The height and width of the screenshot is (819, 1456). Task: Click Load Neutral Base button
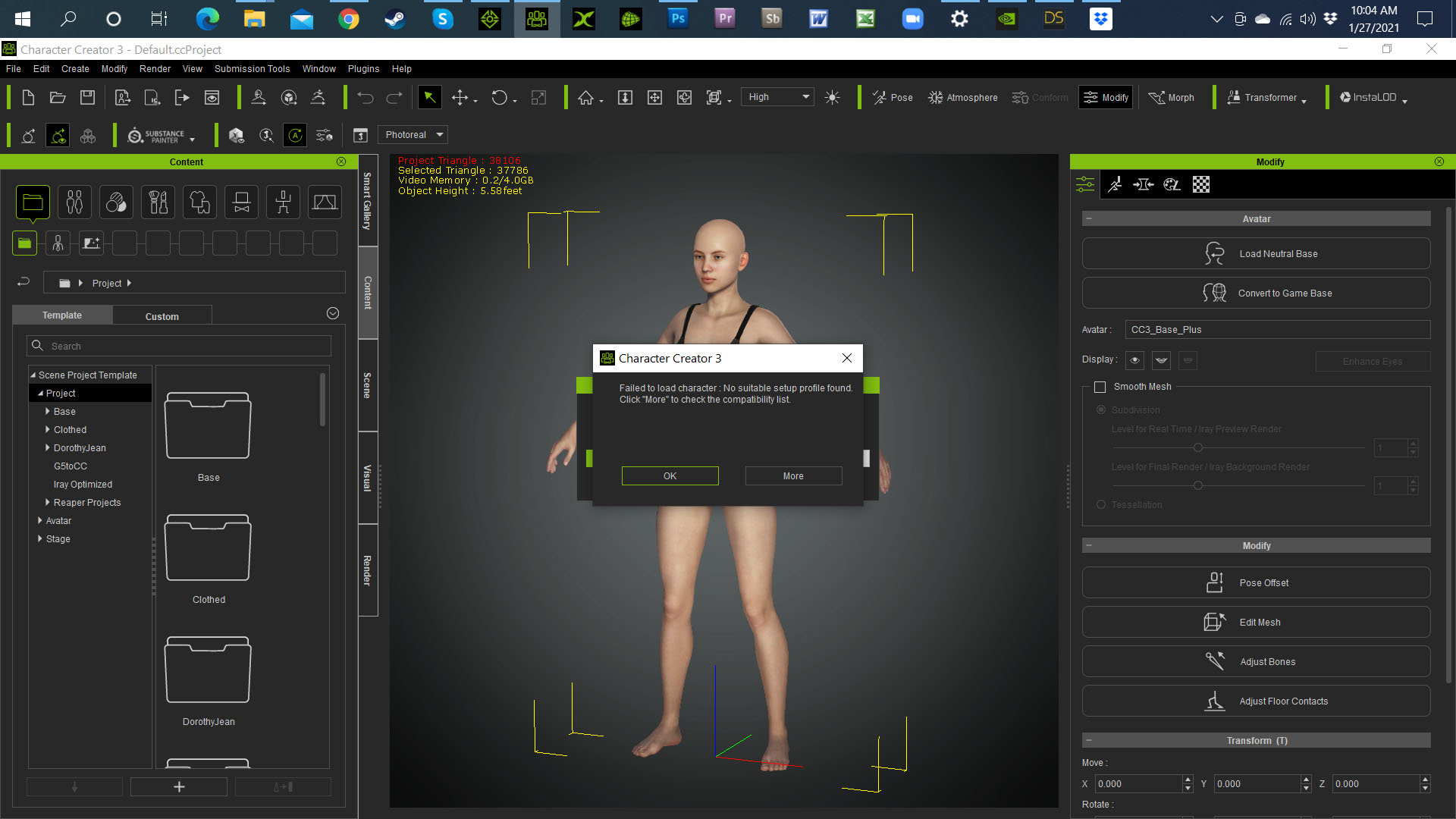[x=1256, y=253]
